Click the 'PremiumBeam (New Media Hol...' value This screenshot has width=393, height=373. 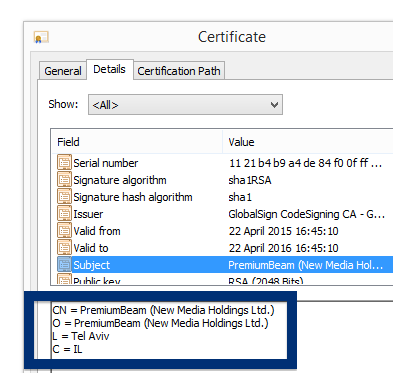point(305,265)
